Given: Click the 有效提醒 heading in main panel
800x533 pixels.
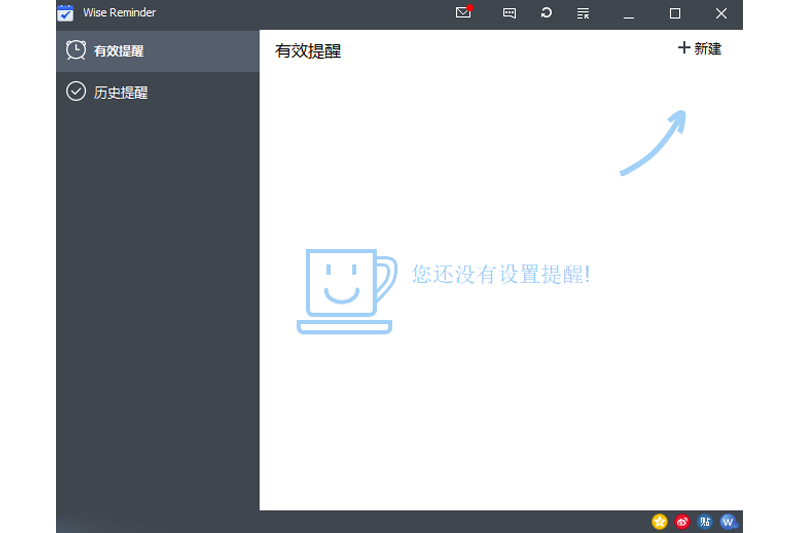Looking at the screenshot, I should point(308,51).
